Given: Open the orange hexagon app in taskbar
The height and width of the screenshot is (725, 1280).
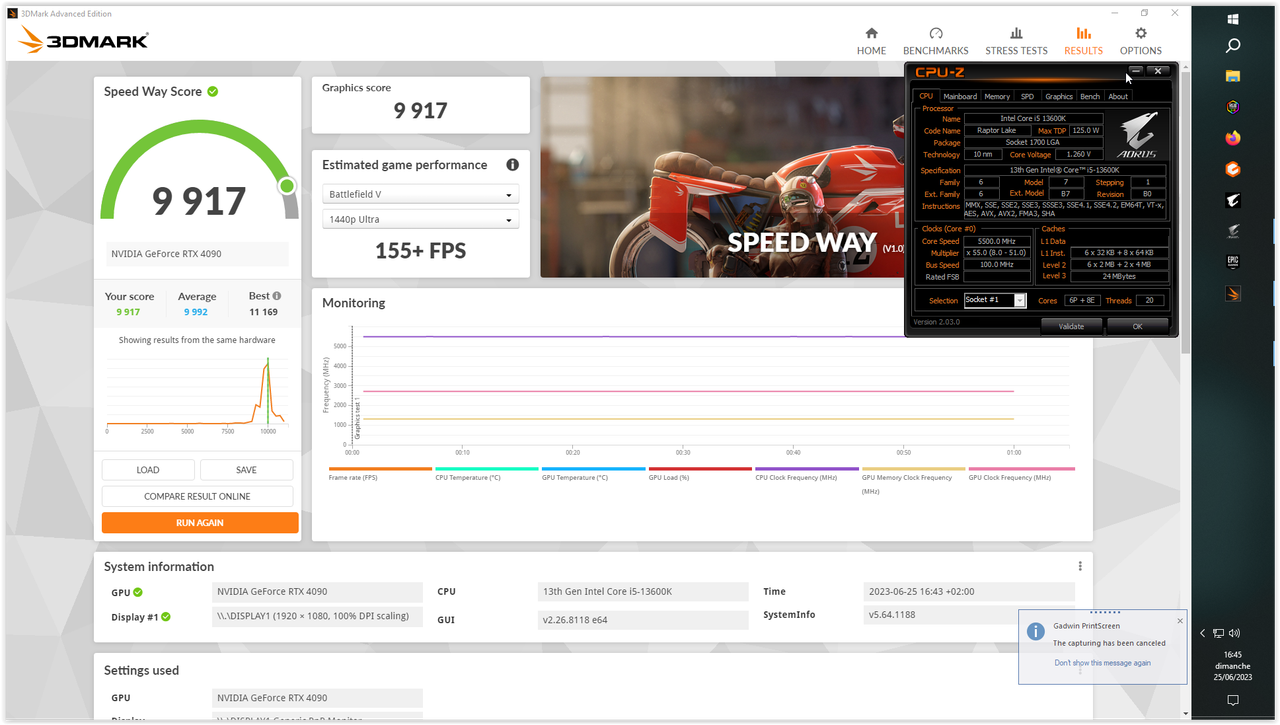Looking at the screenshot, I should coord(1233,169).
